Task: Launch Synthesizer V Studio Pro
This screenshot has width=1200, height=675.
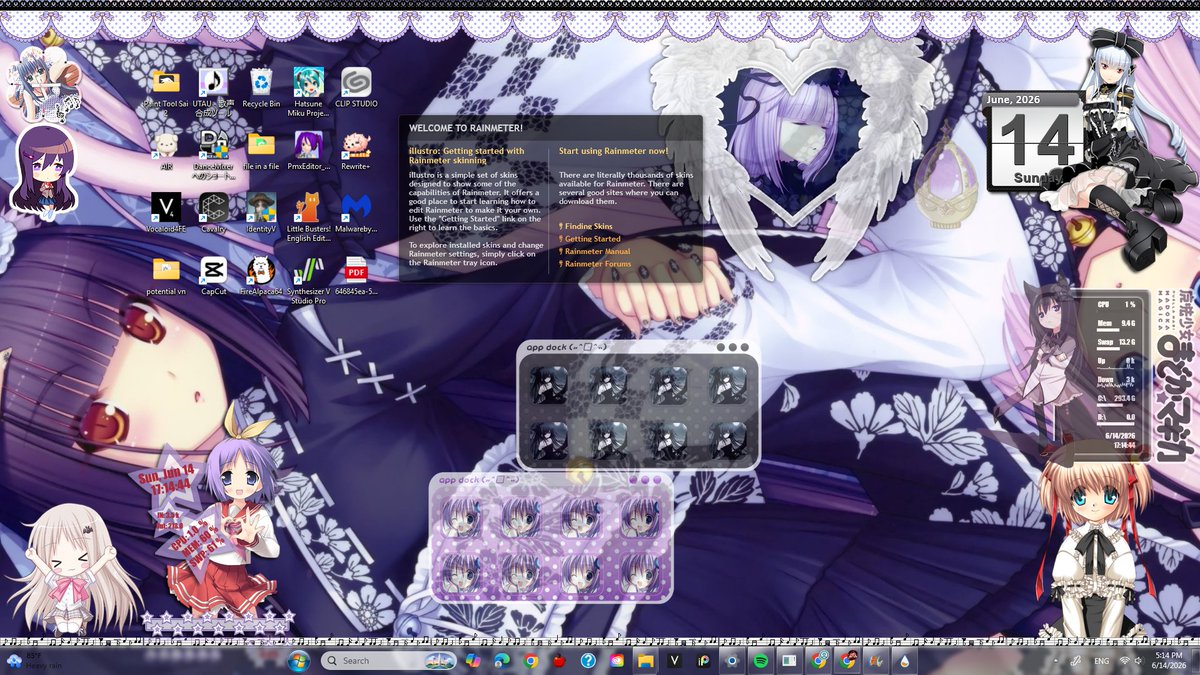Action: tap(308, 280)
